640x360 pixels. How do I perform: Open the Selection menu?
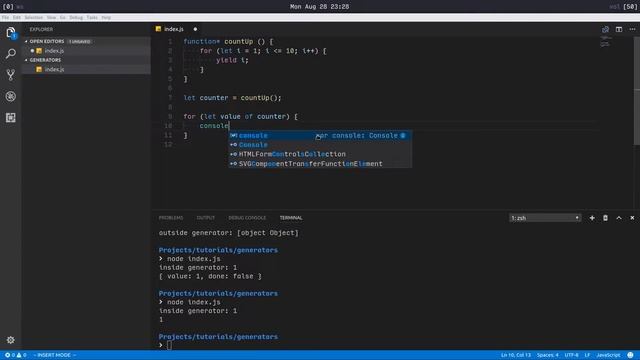pyautogui.click(x=33, y=18)
